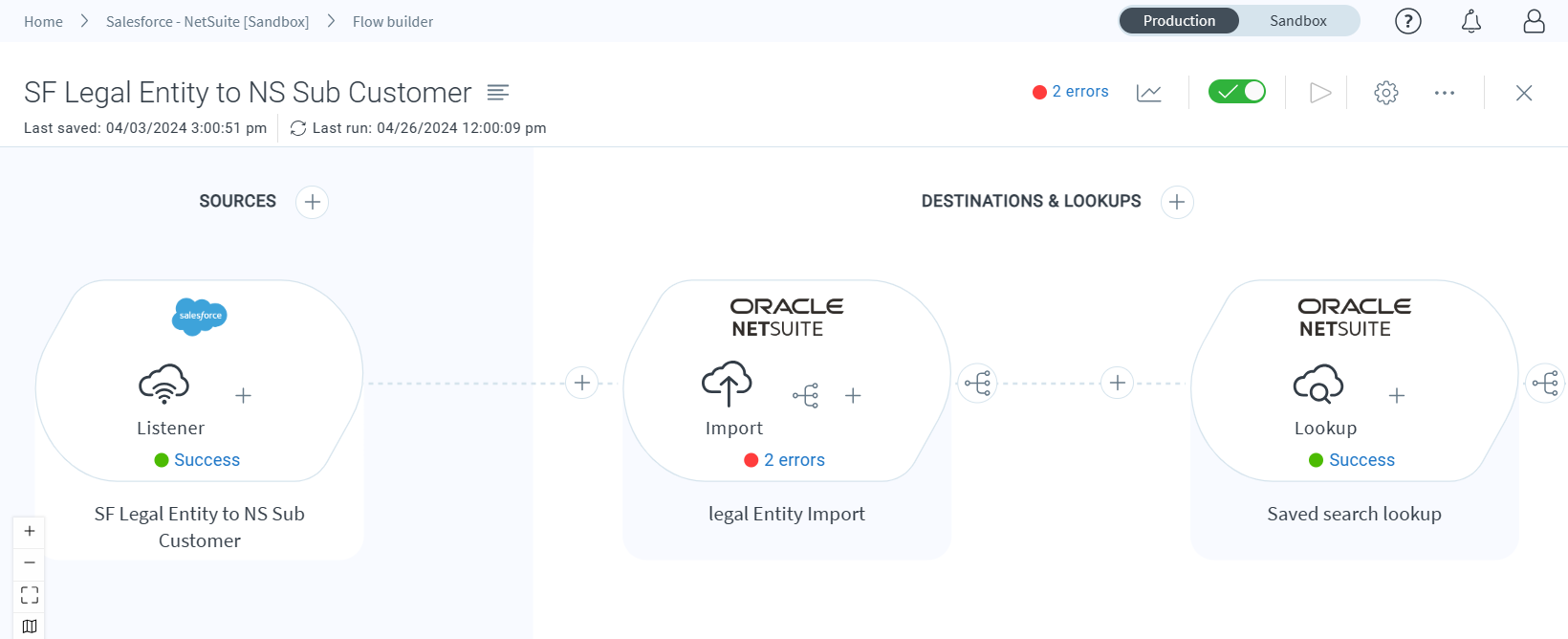Open the user account profile icon
Image resolution: width=1568 pixels, height=639 pixels.
click(1534, 21)
